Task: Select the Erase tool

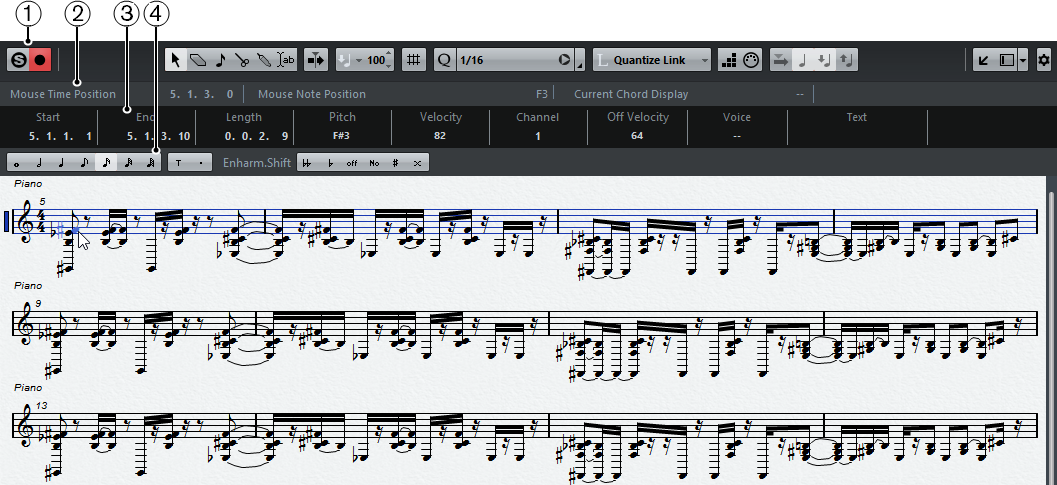Action: coord(198,60)
